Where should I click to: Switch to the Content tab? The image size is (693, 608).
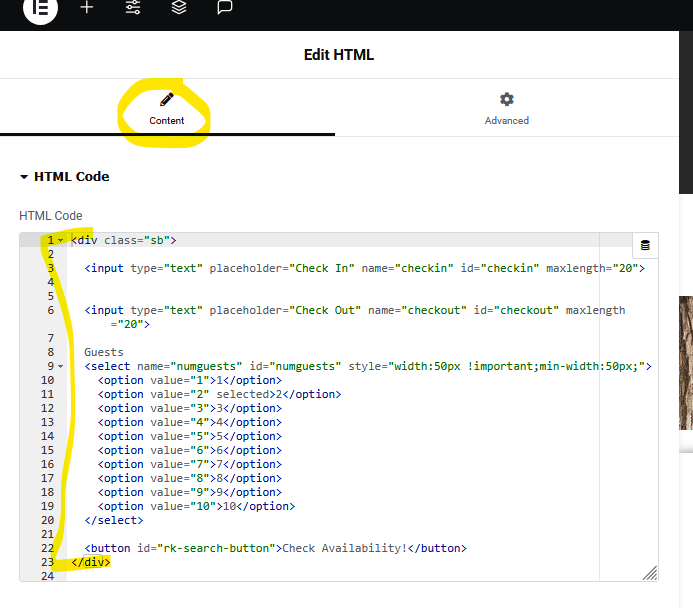pyautogui.click(x=167, y=108)
